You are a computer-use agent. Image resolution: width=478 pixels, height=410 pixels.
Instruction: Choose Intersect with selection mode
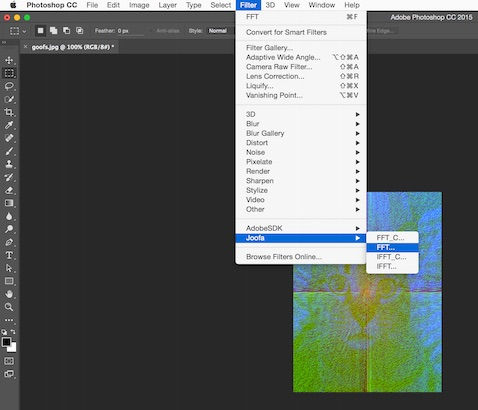click(80, 31)
